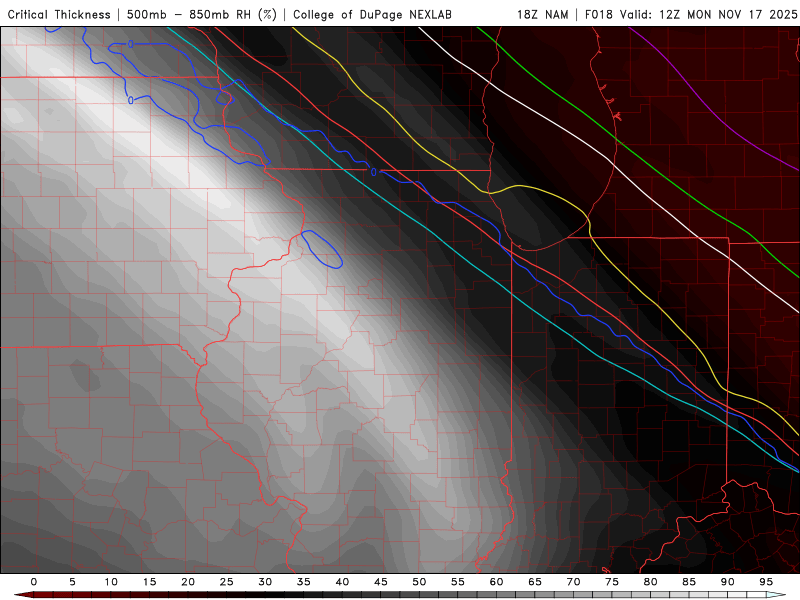The height and width of the screenshot is (600, 800).
Task: Select the colorbar scale label "50"
Action: [x=419, y=582]
